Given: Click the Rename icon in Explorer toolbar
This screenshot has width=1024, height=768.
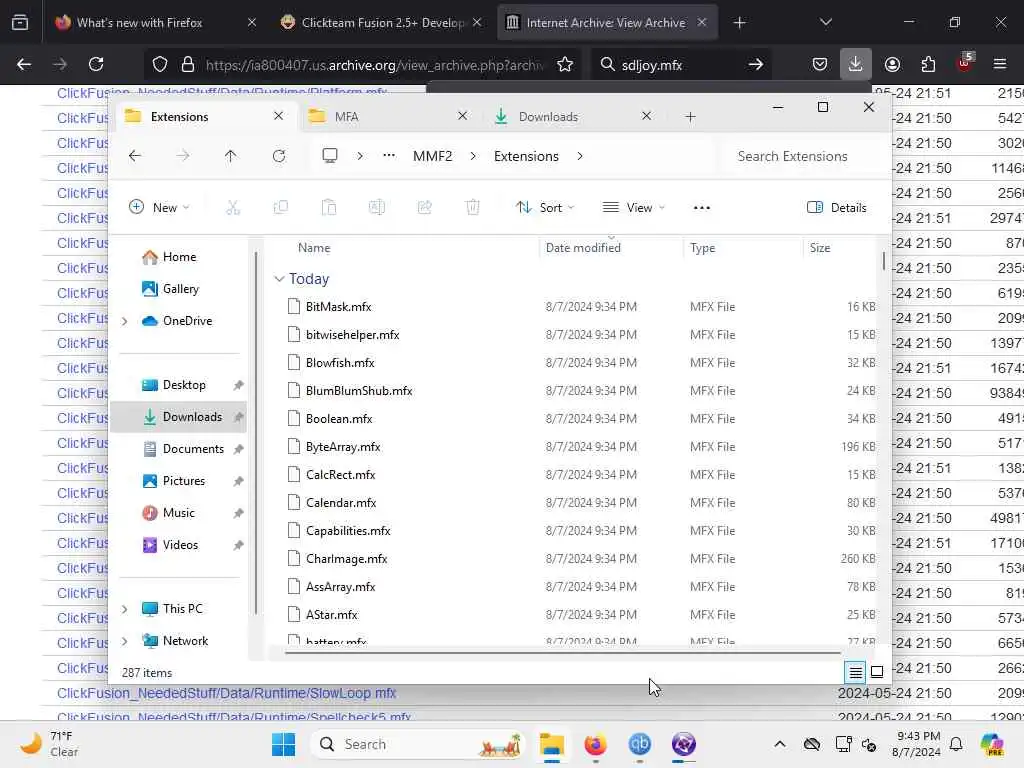Looking at the screenshot, I should (x=377, y=208).
